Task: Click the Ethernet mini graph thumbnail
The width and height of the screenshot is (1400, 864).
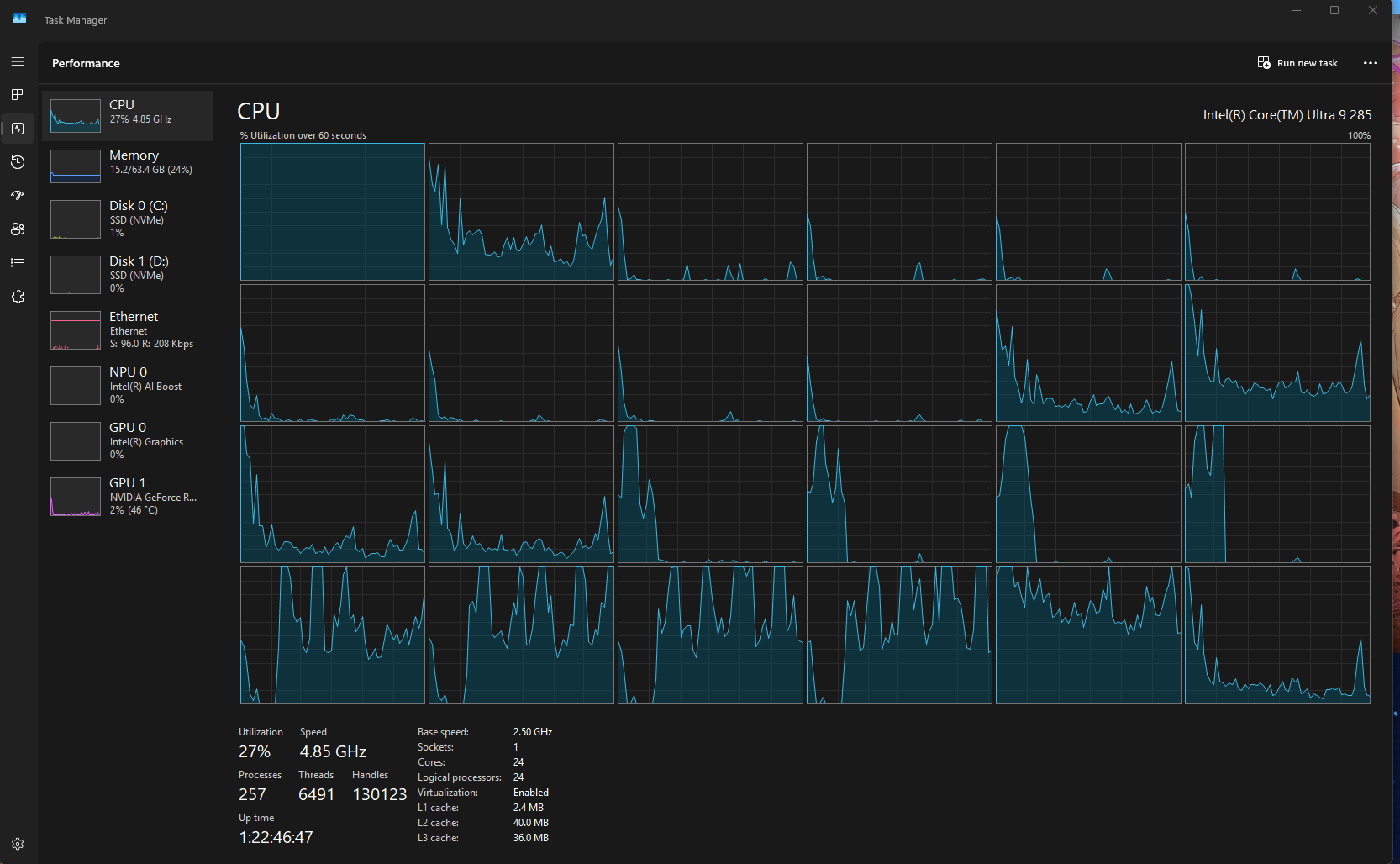Action: (76, 330)
